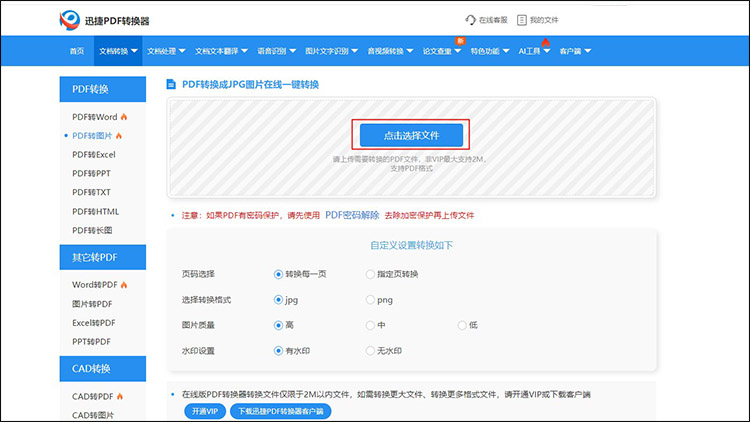This screenshot has height=422, width=750.
Task: Open PDF转TXT in the sidebar
Action: pyautogui.click(x=91, y=192)
